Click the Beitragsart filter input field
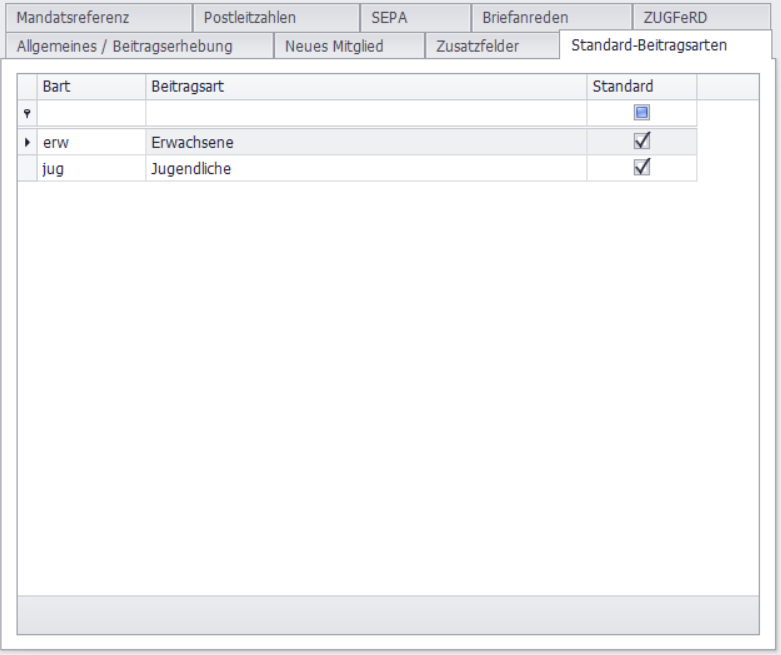Image resolution: width=781 pixels, height=655 pixels. point(365,114)
